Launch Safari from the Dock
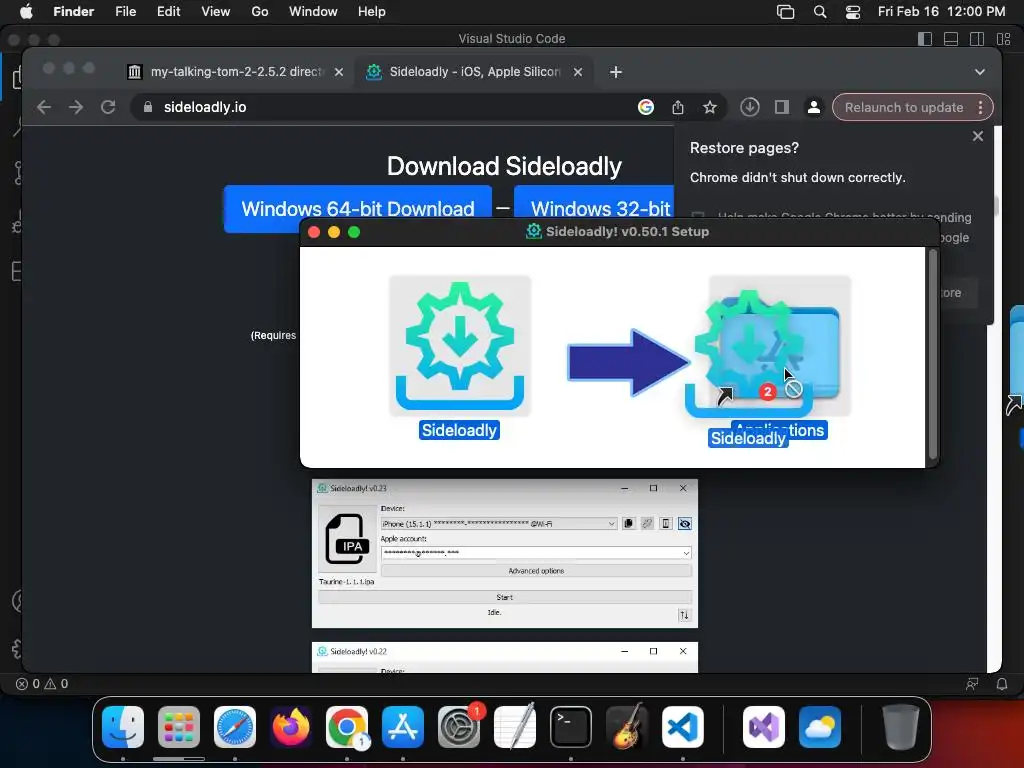 tap(235, 727)
